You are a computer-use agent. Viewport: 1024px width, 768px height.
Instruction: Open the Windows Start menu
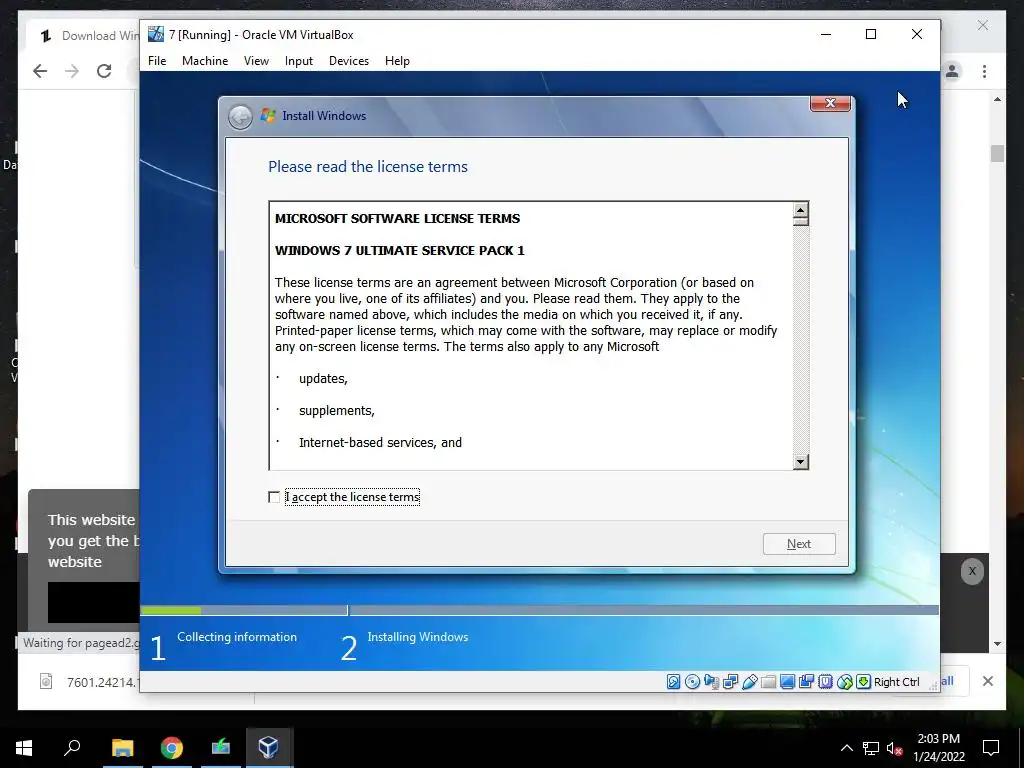click(x=24, y=748)
